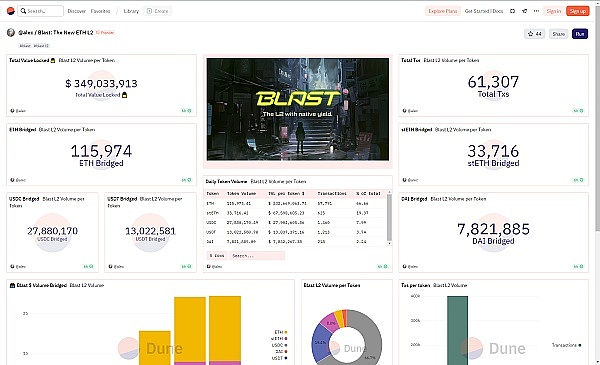Open the three-dots more menu in header
The image size is (600, 365).
536,11
